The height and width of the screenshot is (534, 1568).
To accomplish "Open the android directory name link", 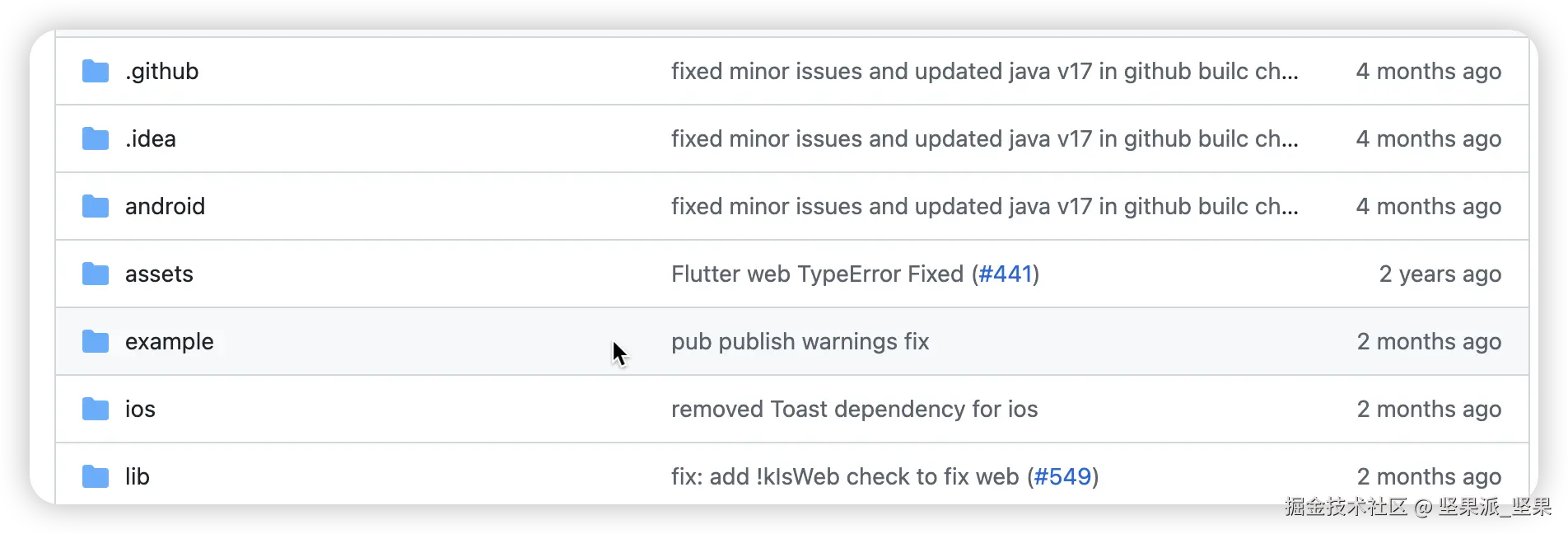I will [x=165, y=207].
